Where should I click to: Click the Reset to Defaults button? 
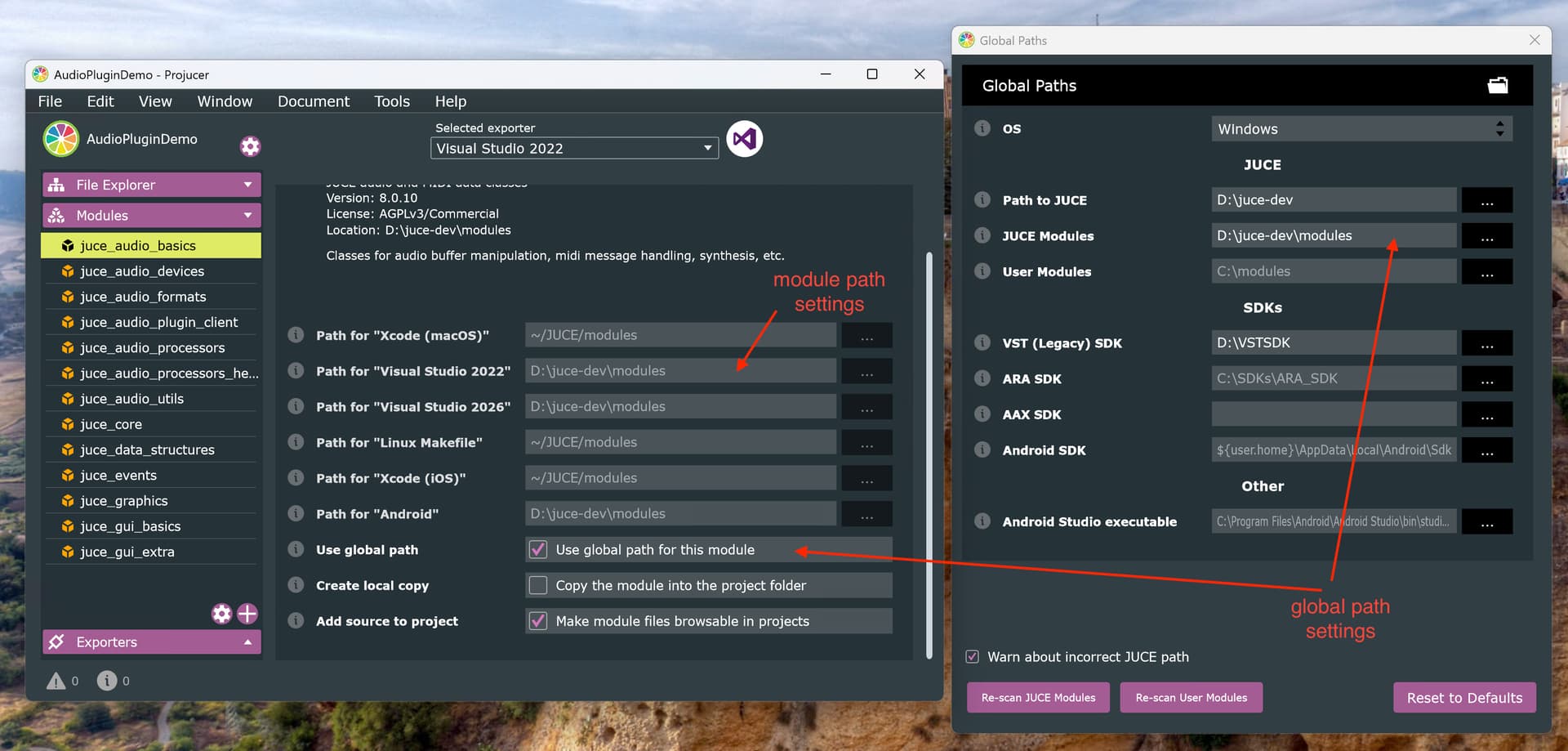coord(1463,697)
